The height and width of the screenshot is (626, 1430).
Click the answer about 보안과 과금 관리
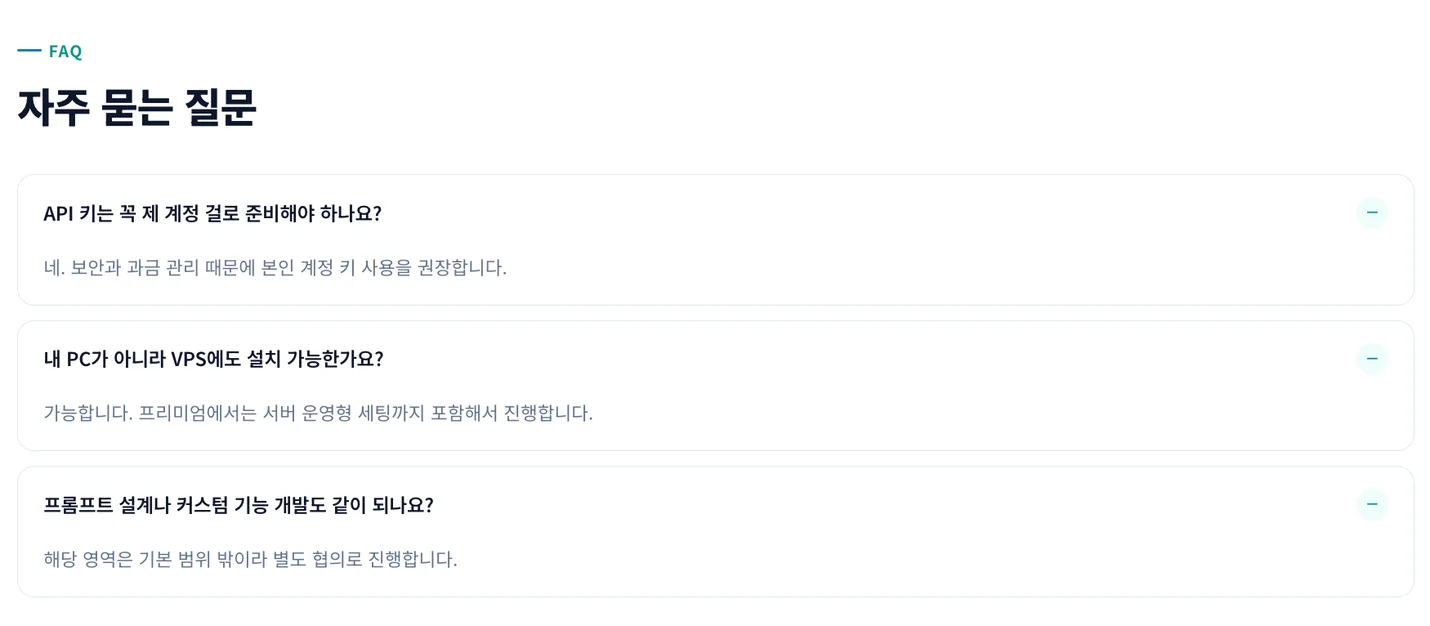click(275, 267)
